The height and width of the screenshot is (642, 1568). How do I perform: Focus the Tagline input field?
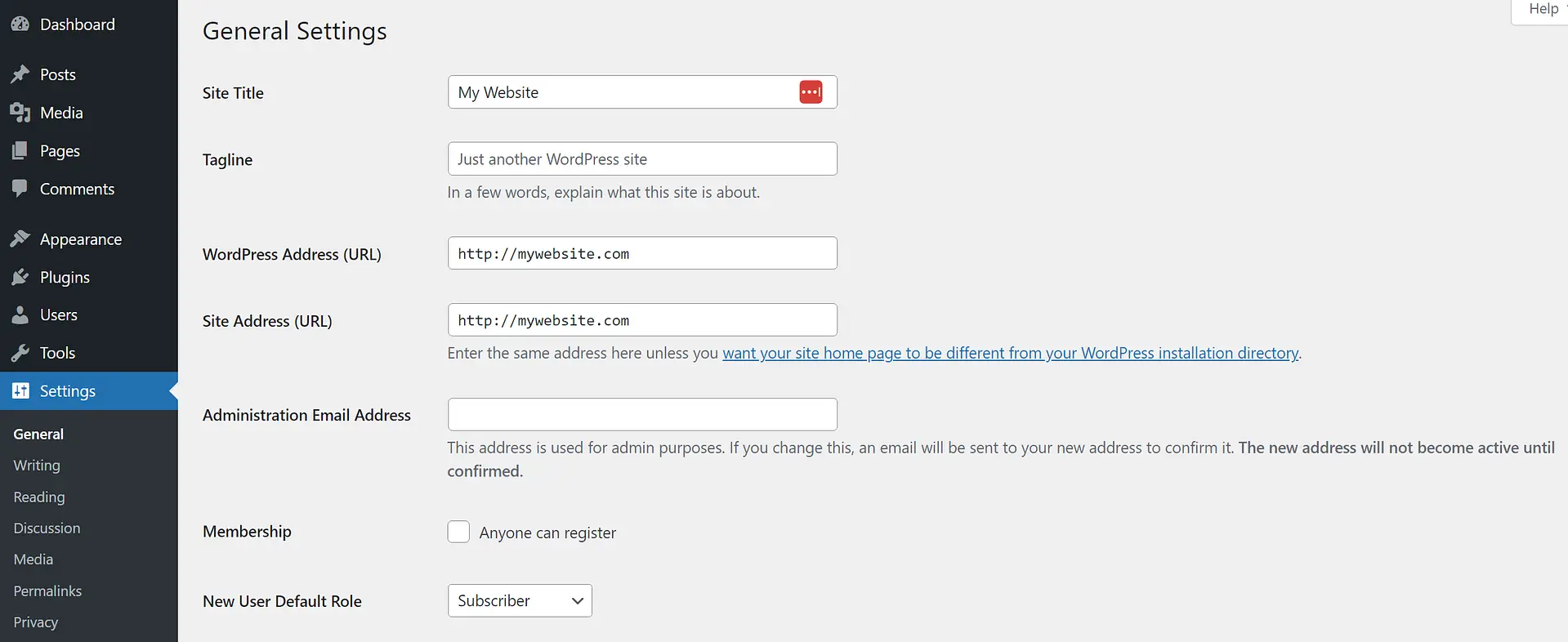[642, 158]
